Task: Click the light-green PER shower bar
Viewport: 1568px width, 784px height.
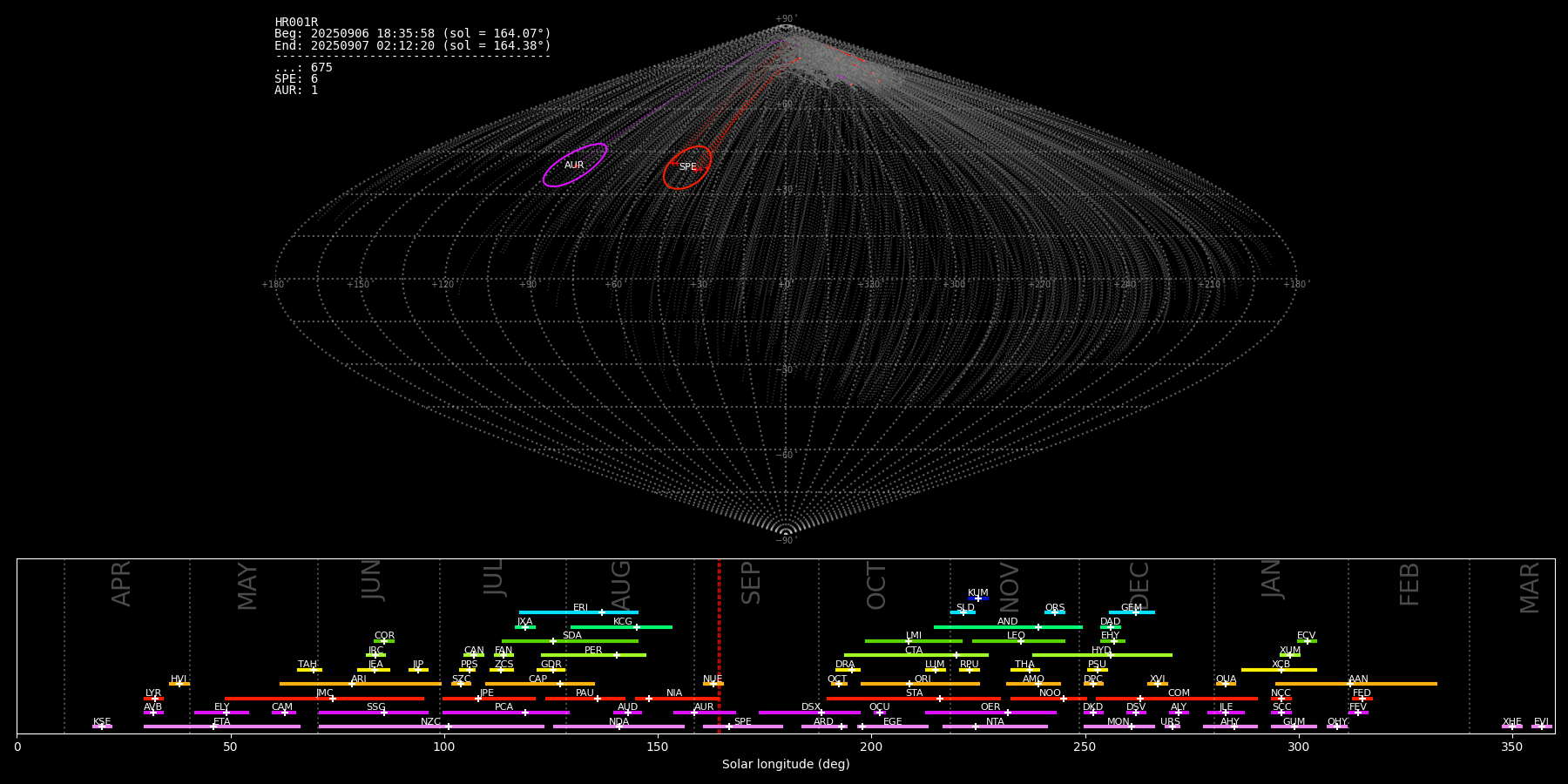Action: (593, 655)
